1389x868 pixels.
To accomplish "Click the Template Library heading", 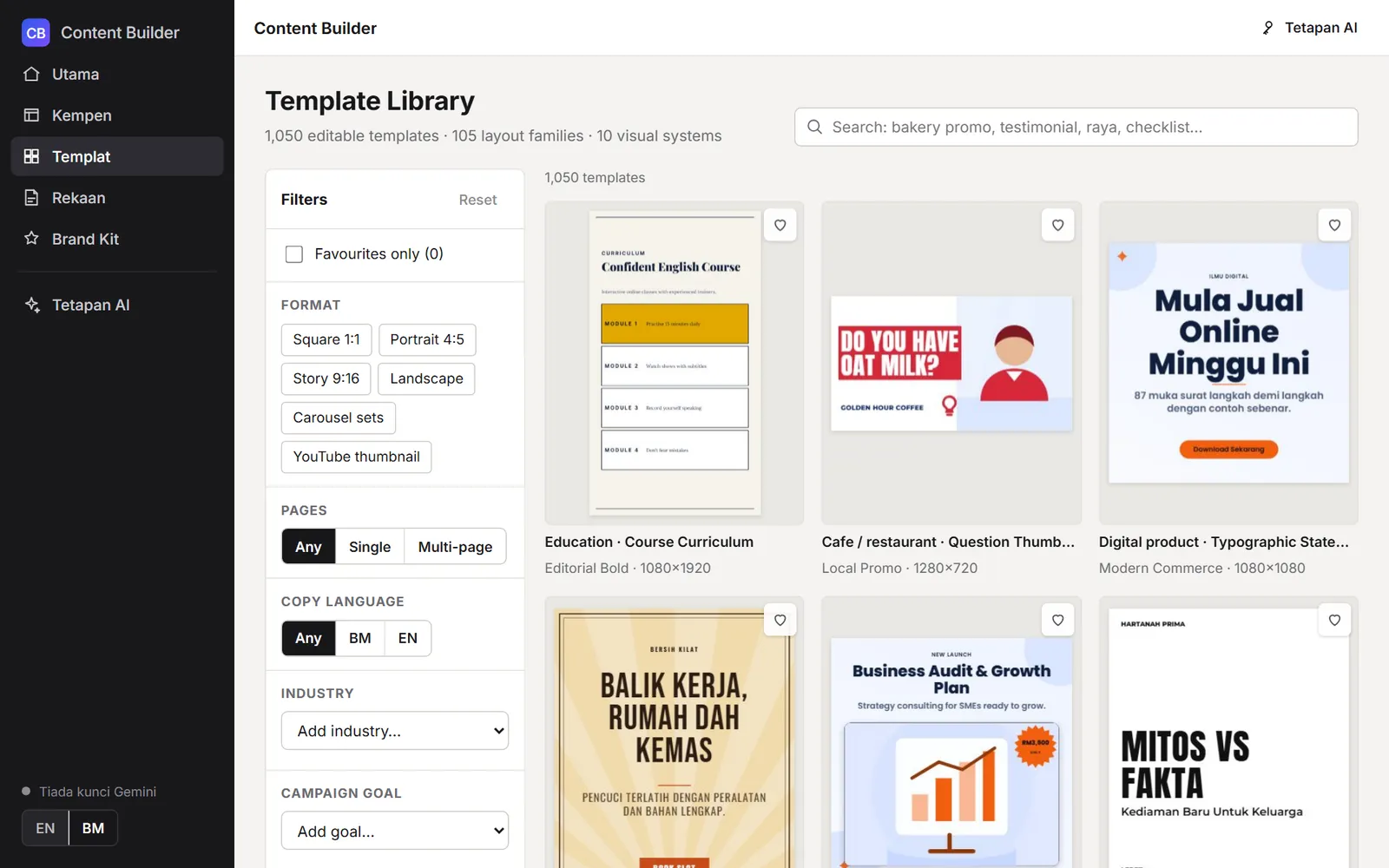I will 370,101.
